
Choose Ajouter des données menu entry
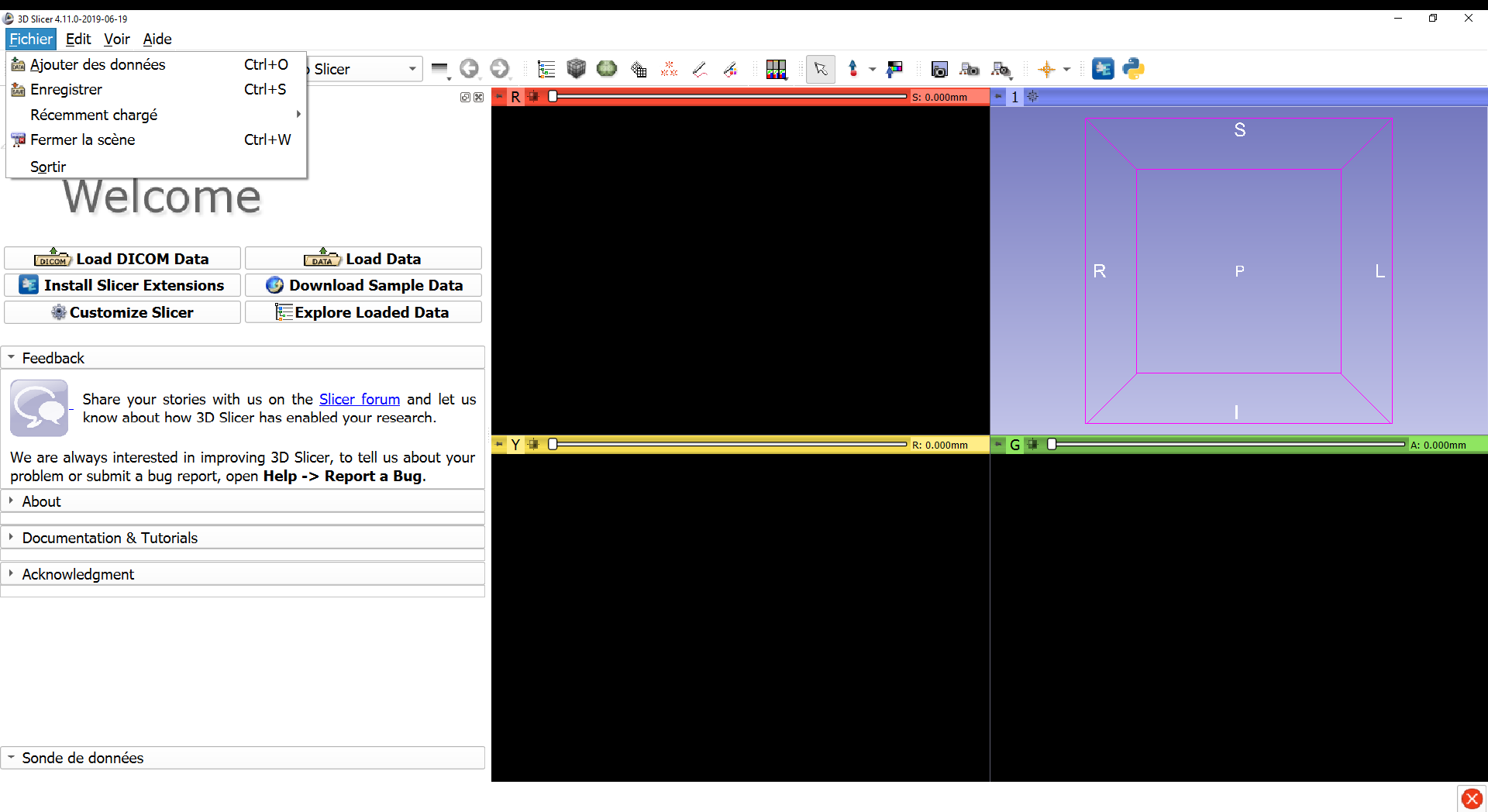[98, 64]
